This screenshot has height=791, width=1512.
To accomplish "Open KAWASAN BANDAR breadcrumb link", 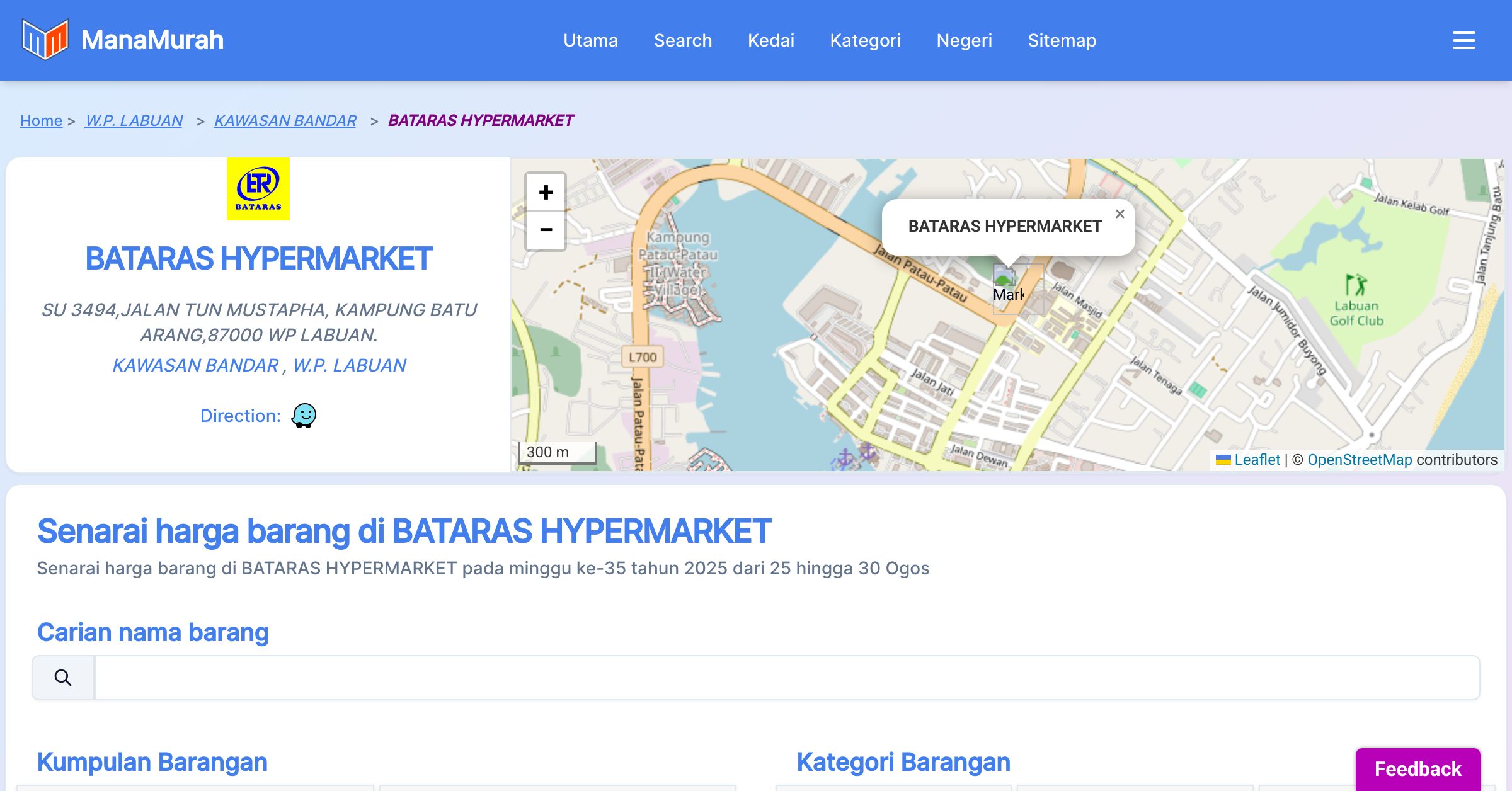I will tap(285, 120).
